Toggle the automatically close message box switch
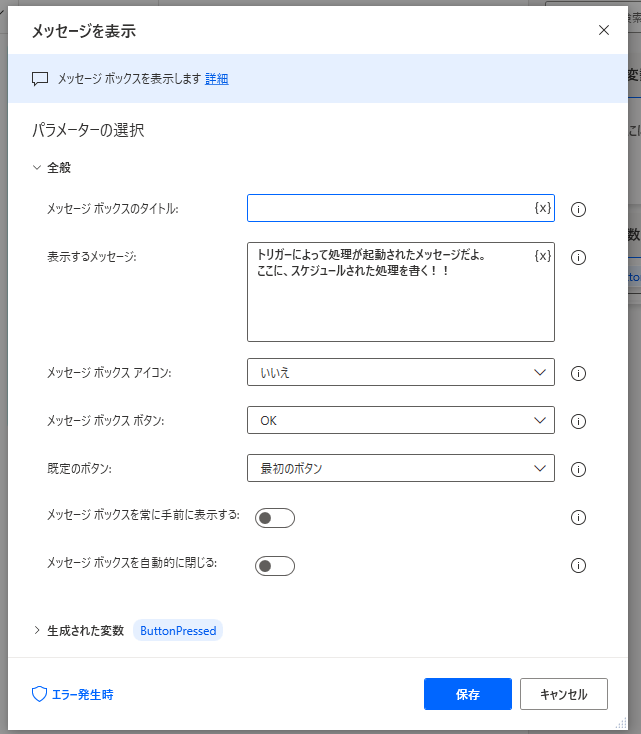 coord(275,566)
